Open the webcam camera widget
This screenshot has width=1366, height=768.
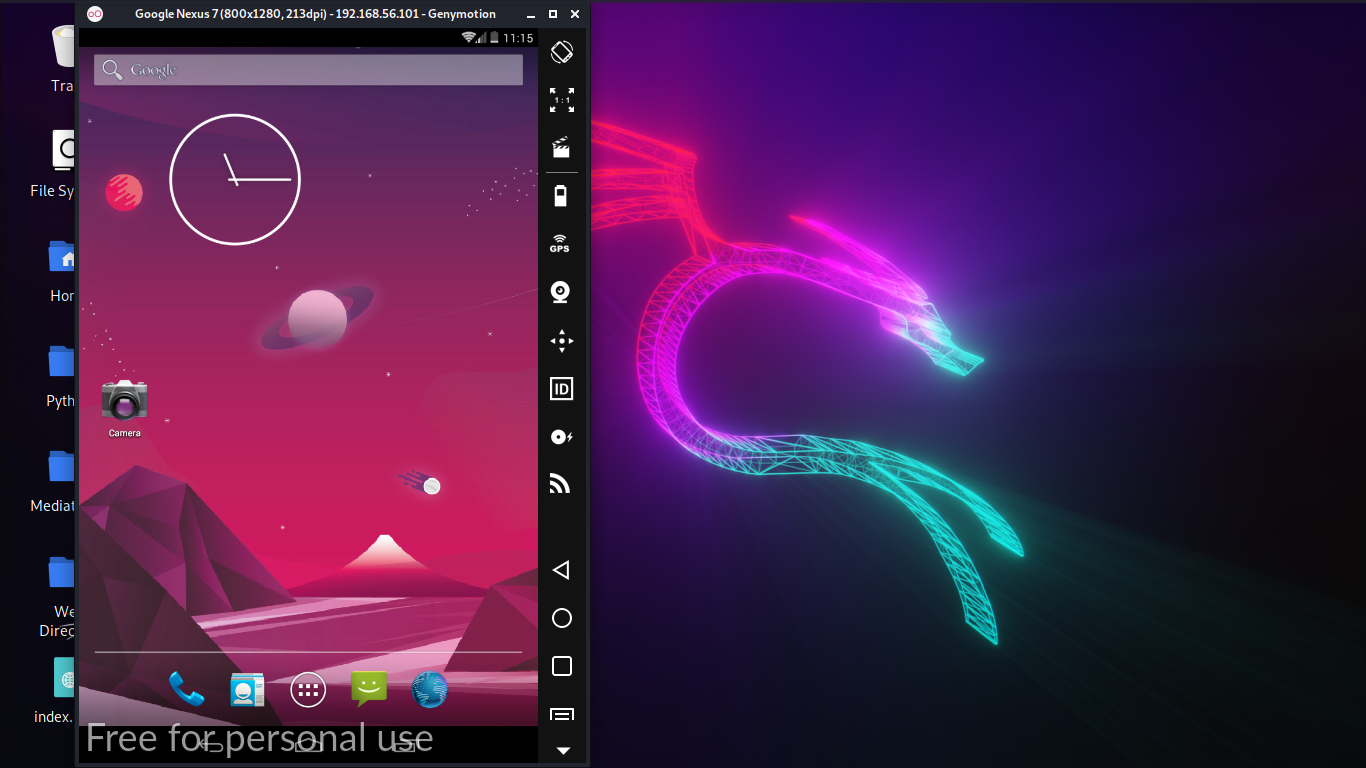click(x=561, y=292)
